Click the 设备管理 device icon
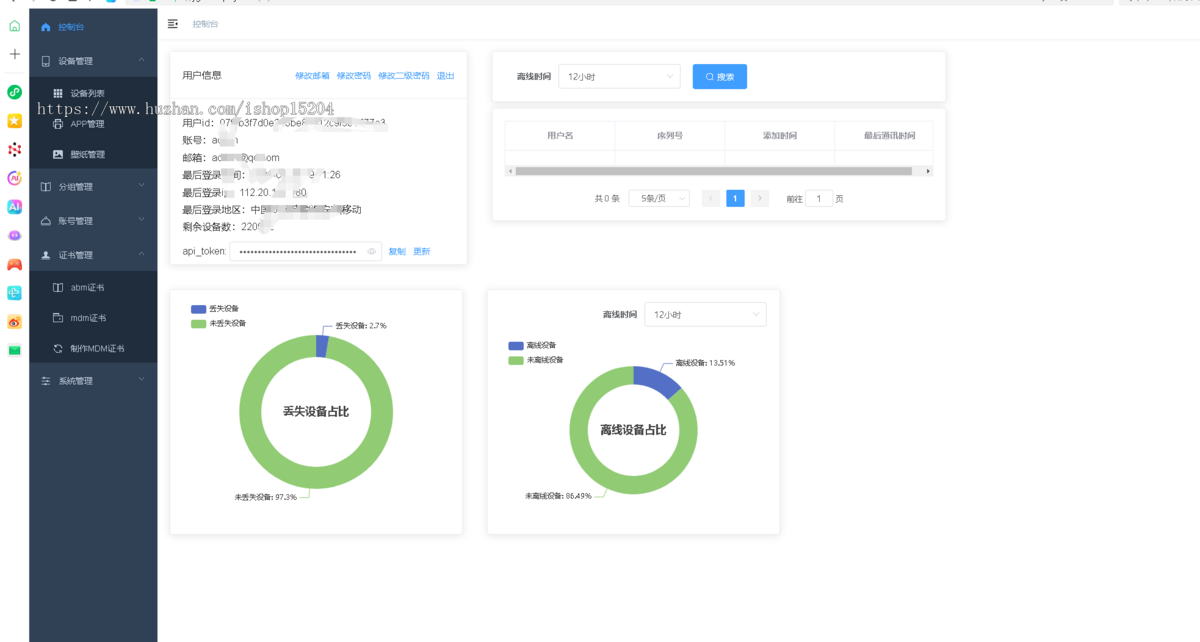1200x642 pixels. (46, 61)
